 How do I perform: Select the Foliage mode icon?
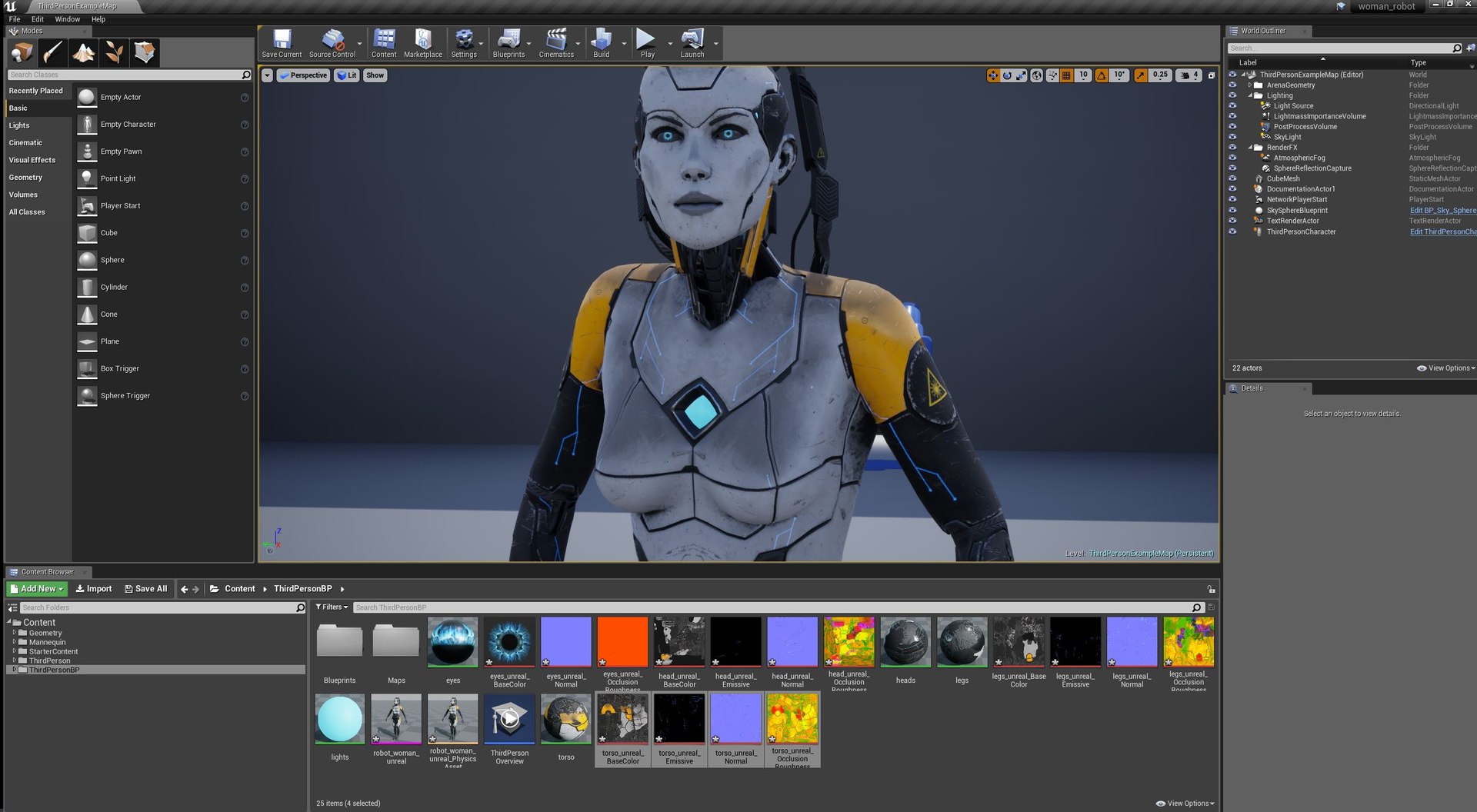click(x=114, y=52)
